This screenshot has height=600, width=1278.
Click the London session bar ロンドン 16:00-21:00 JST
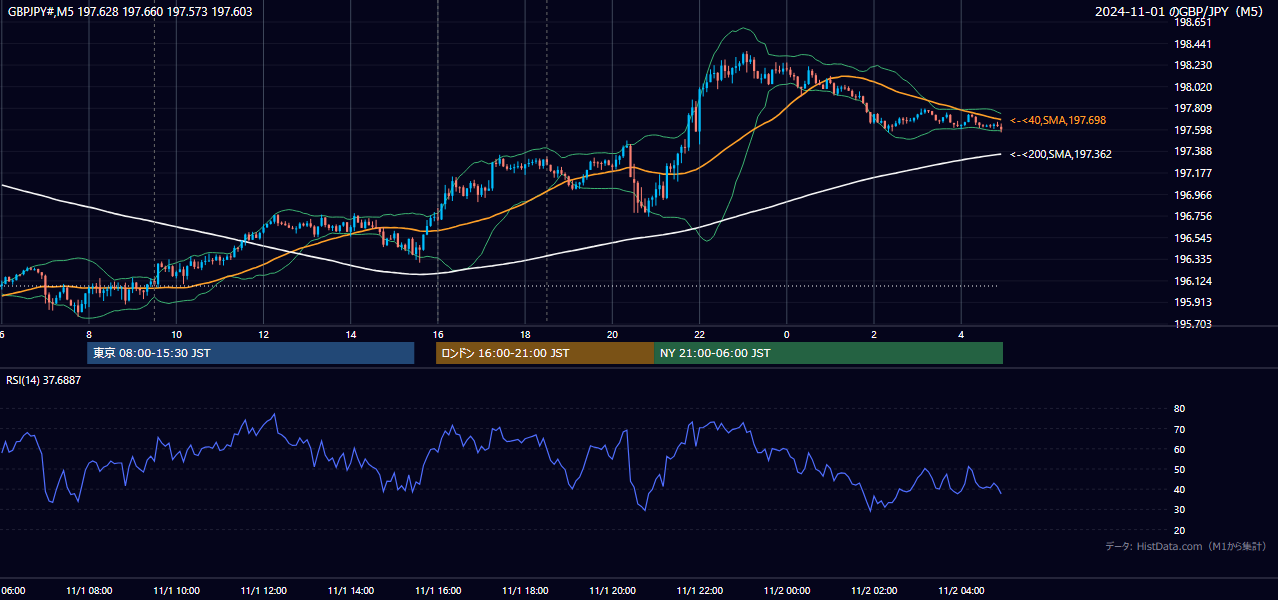click(545, 353)
